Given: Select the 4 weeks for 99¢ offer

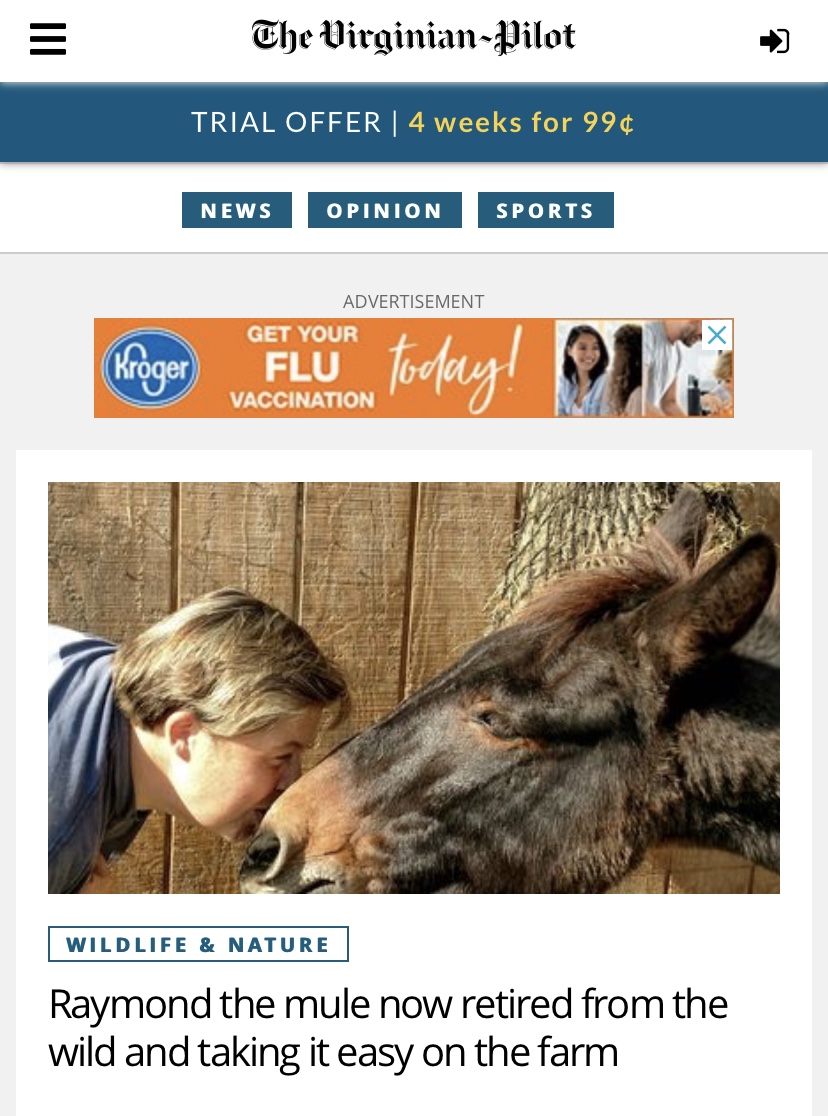Looking at the screenshot, I should coord(521,122).
